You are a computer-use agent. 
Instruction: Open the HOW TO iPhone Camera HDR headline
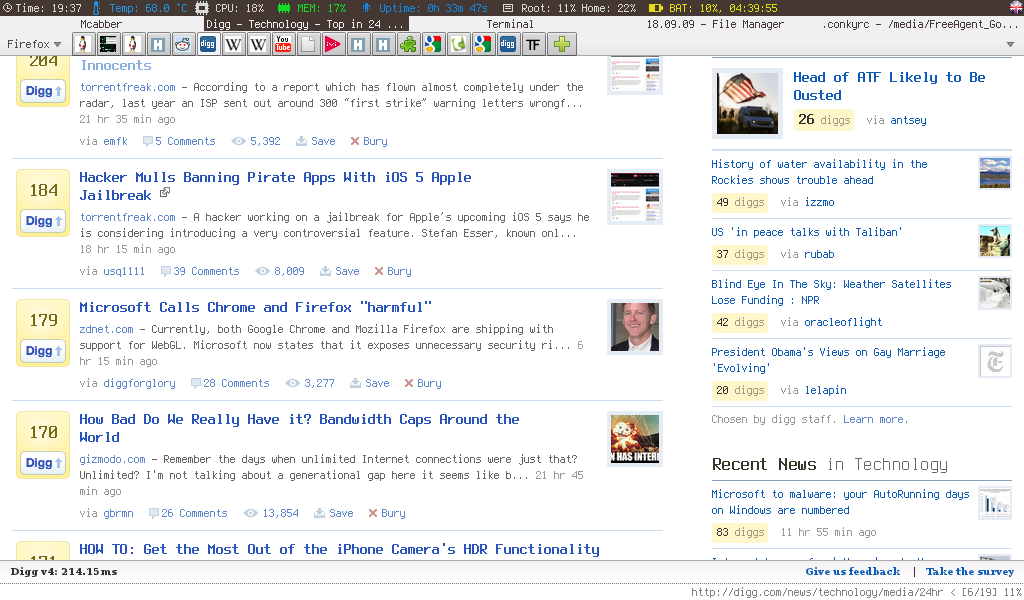click(x=339, y=549)
